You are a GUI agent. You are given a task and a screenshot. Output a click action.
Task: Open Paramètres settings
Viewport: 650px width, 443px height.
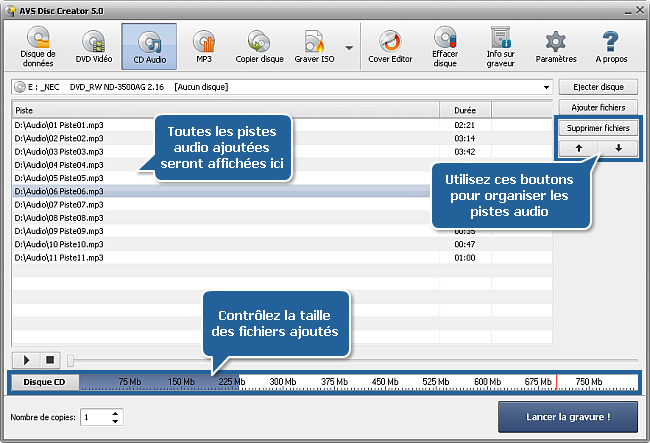point(555,50)
